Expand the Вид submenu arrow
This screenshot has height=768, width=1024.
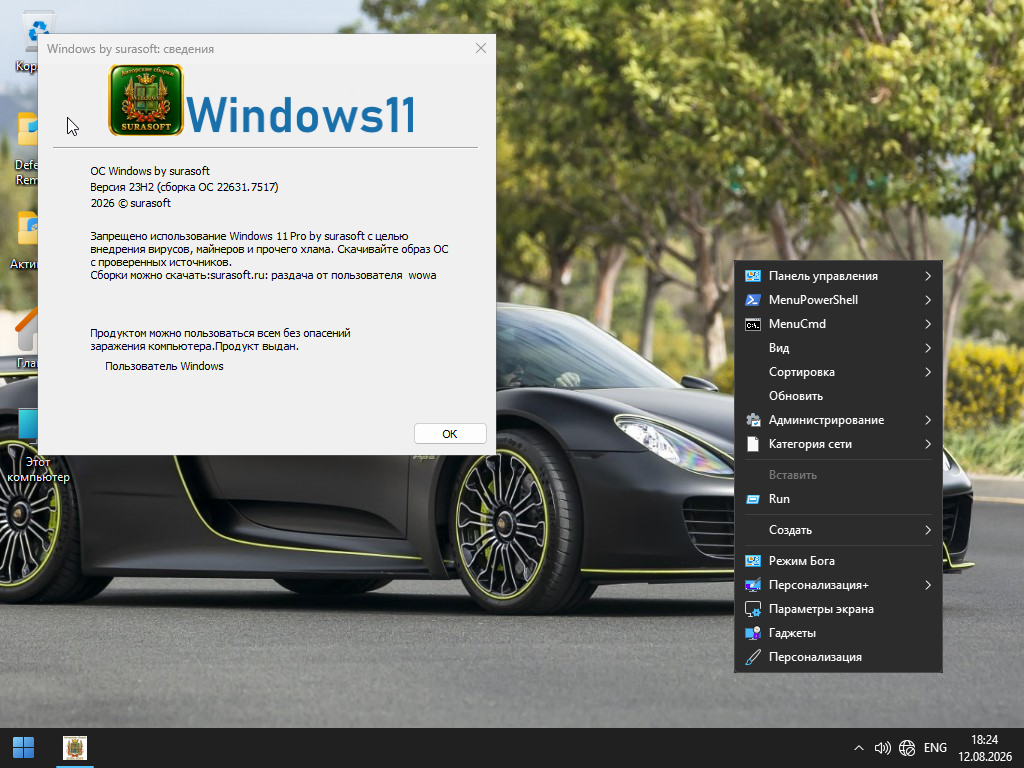(928, 348)
